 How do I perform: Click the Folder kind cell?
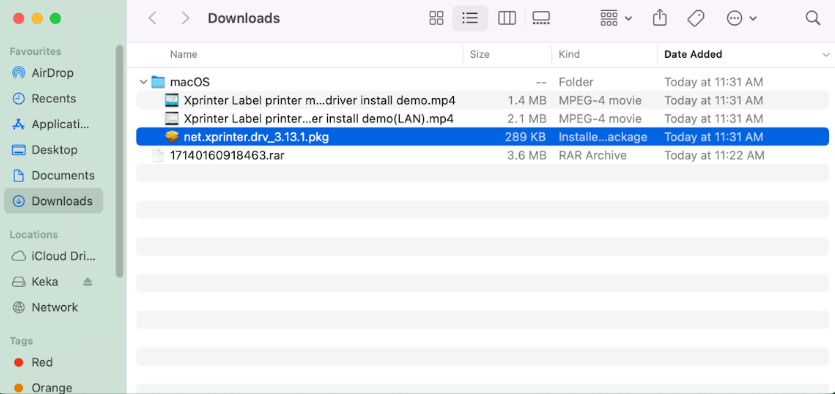tap(576, 82)
